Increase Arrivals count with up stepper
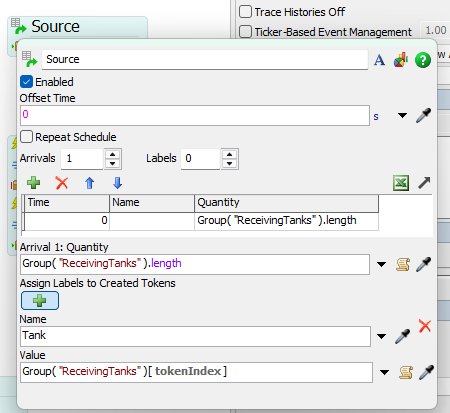Image resolution: width=450 pixels, height=413 pixels. coord(113,155)
